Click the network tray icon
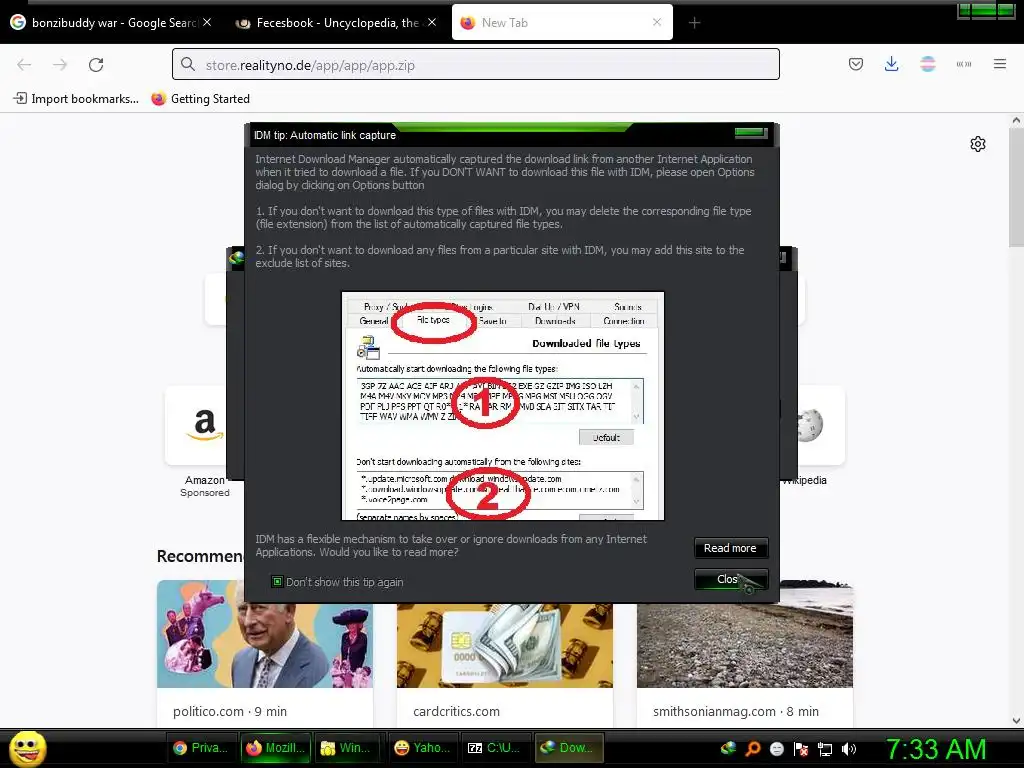This screenshot has width=1024, height=768. click(825, 749)
